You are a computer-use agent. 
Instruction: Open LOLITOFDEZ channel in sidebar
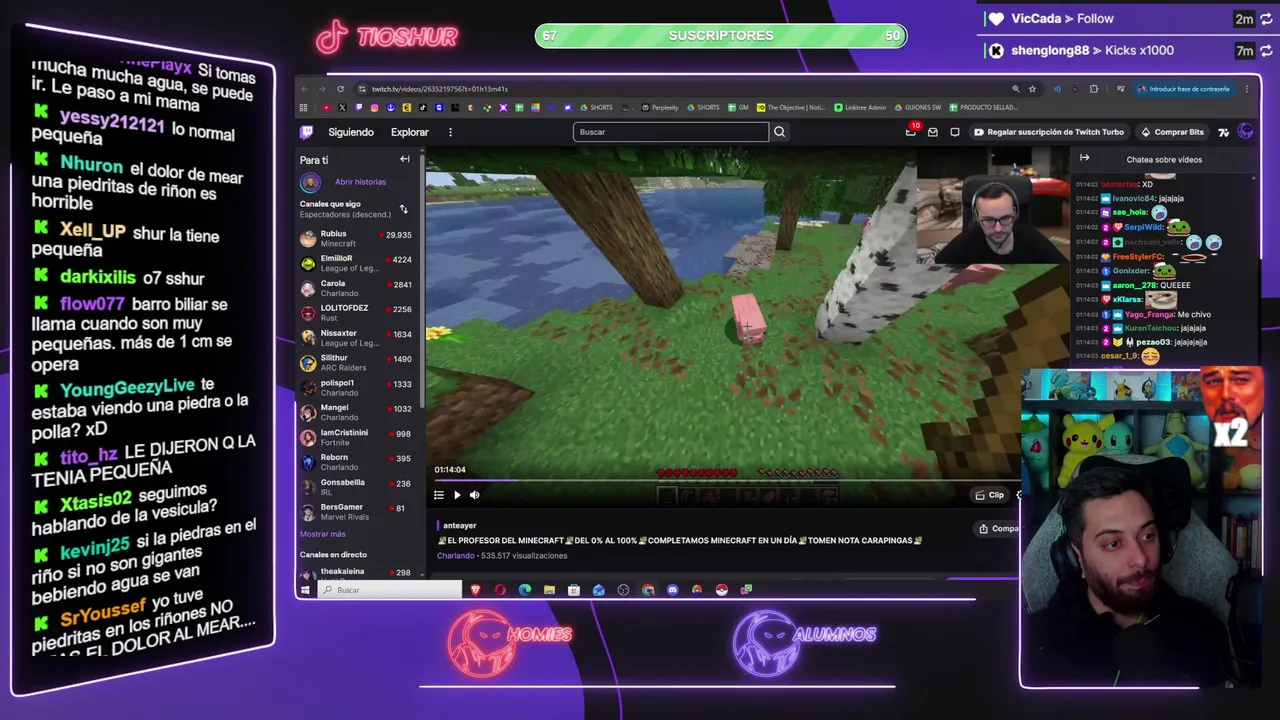click(357, 313)
